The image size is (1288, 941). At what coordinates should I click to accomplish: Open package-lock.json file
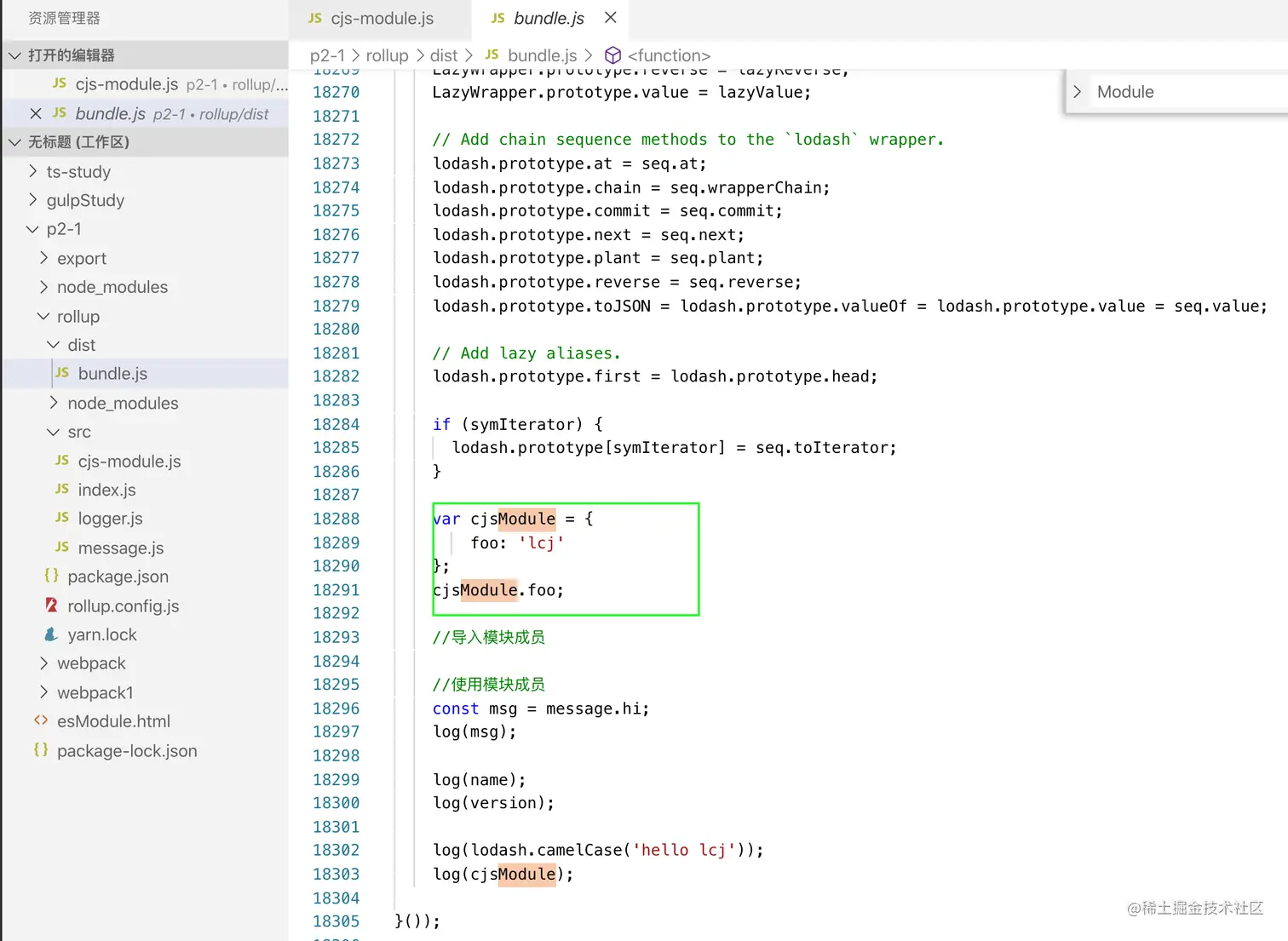point(127,750)
